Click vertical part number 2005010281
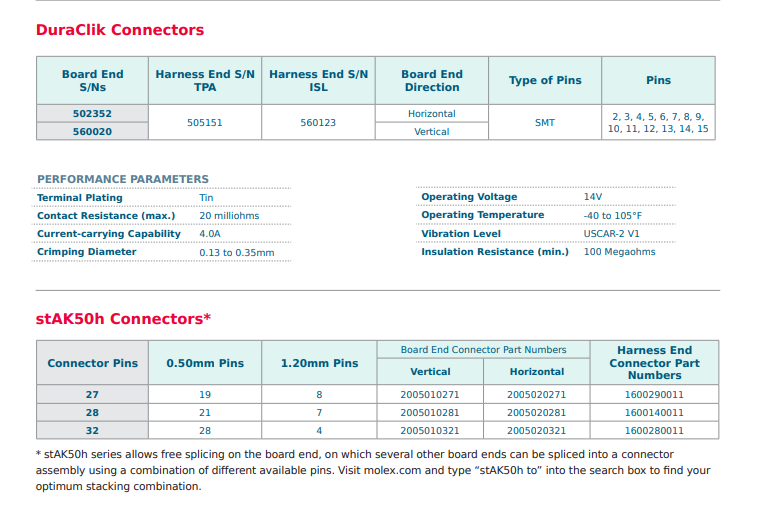 [x=430, y=412]
